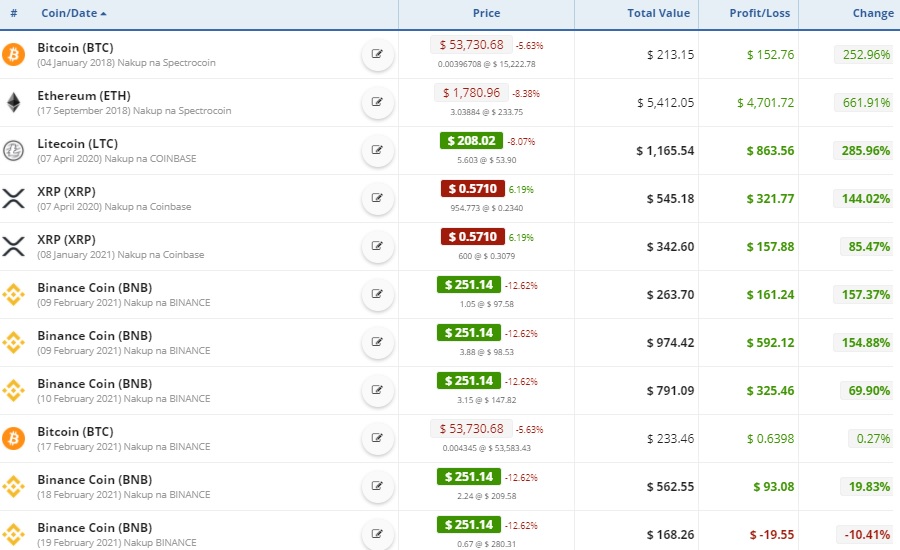Image resolution: width=900 pixels, height=550 pixels.
Task: Click Ethereum price badge $1,780.96
Action: click(x=471, y=92)
